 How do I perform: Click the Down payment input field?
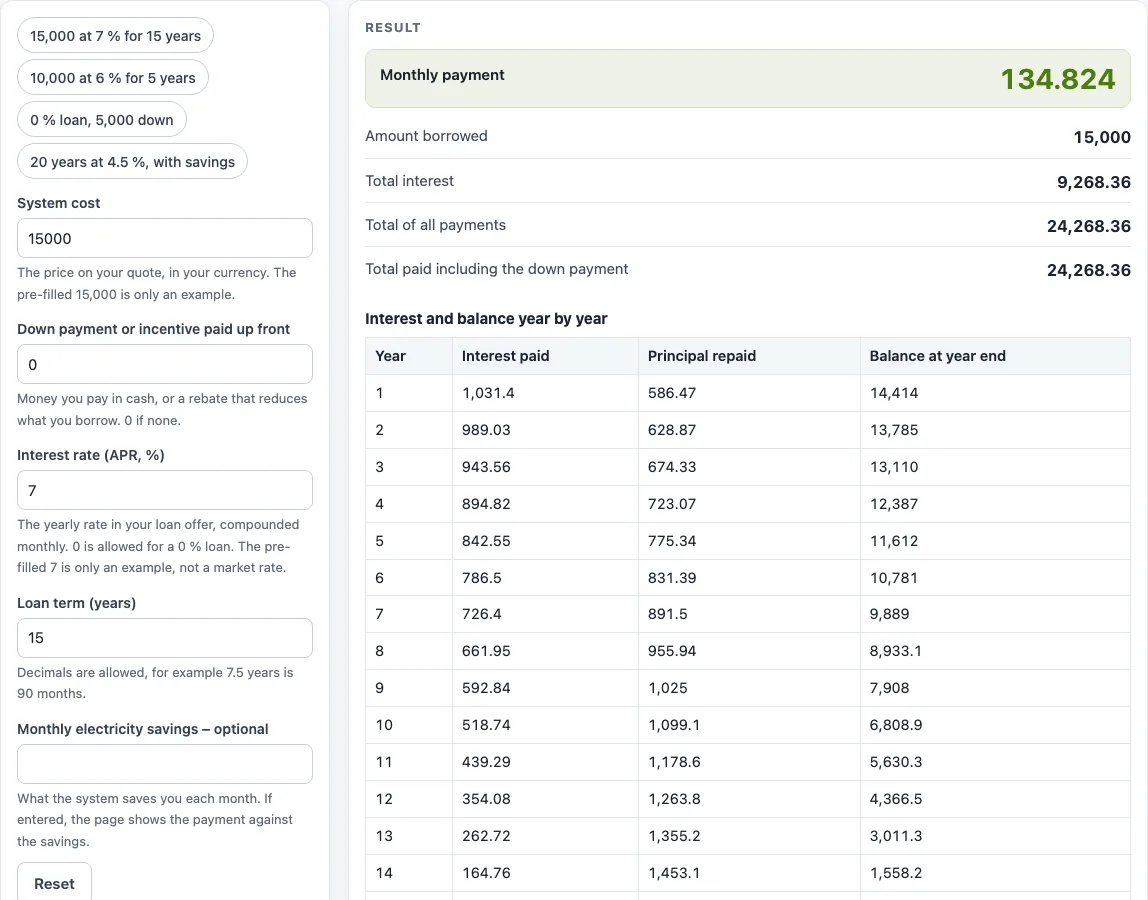(x=165, y=364)
